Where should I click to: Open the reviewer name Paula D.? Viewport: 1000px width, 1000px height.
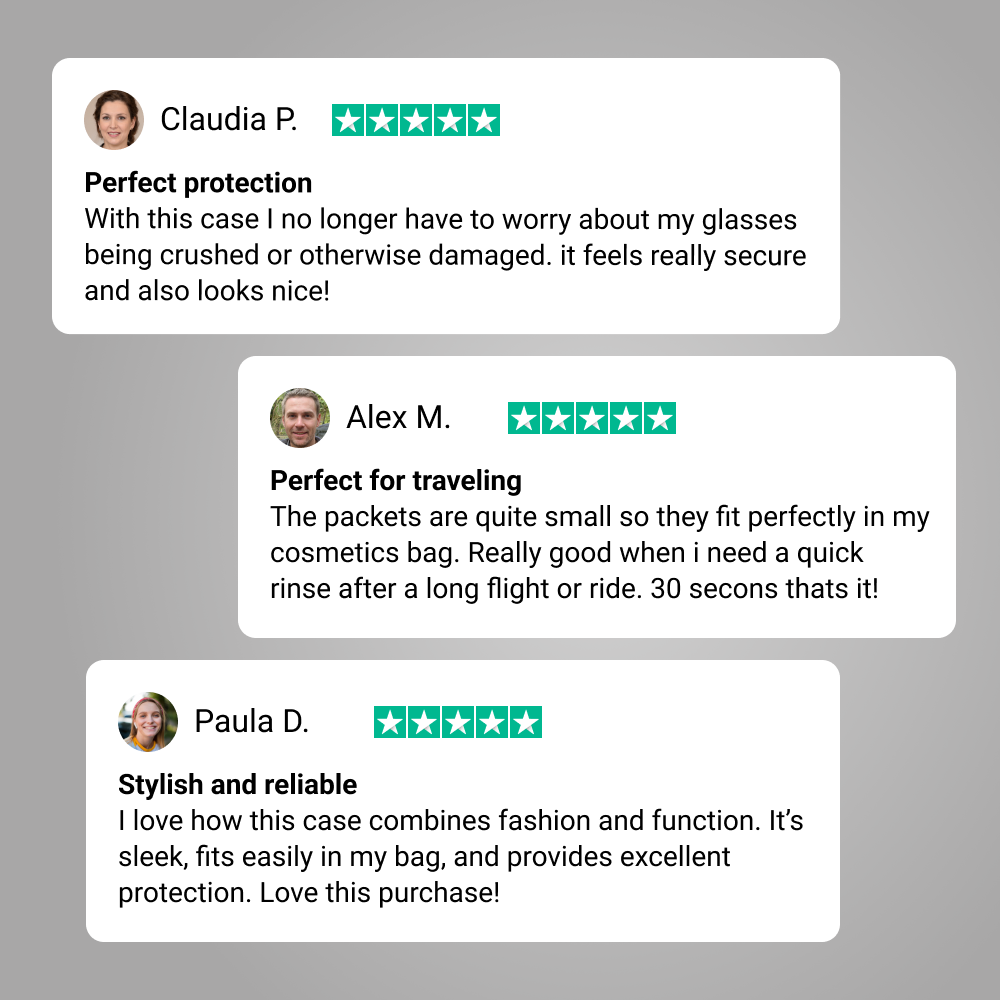252,721
